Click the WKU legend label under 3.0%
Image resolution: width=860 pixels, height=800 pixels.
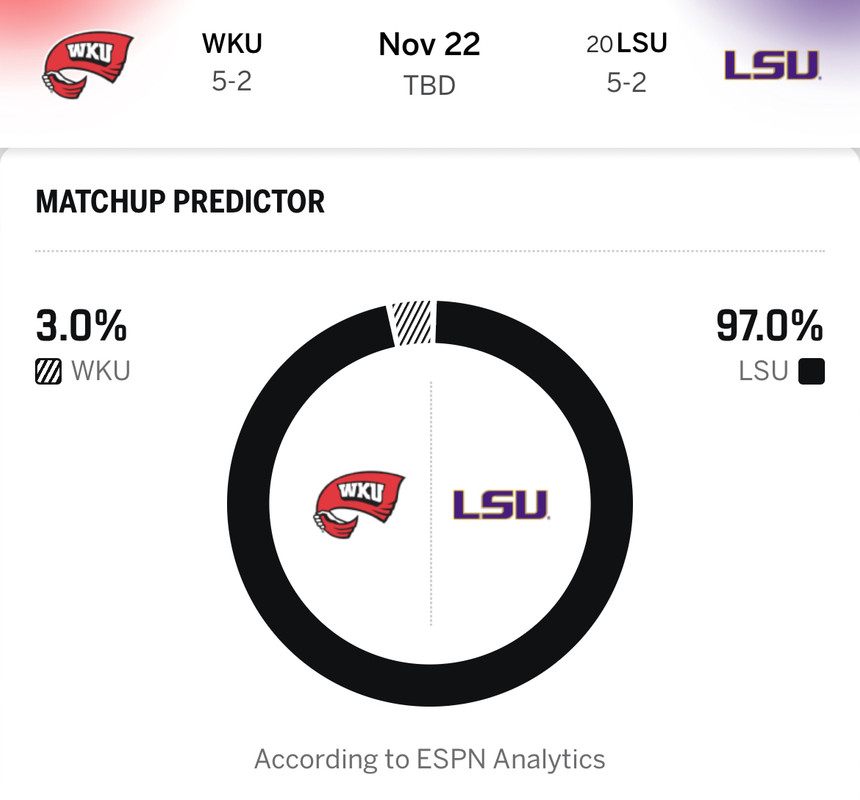tap(100, 373)
